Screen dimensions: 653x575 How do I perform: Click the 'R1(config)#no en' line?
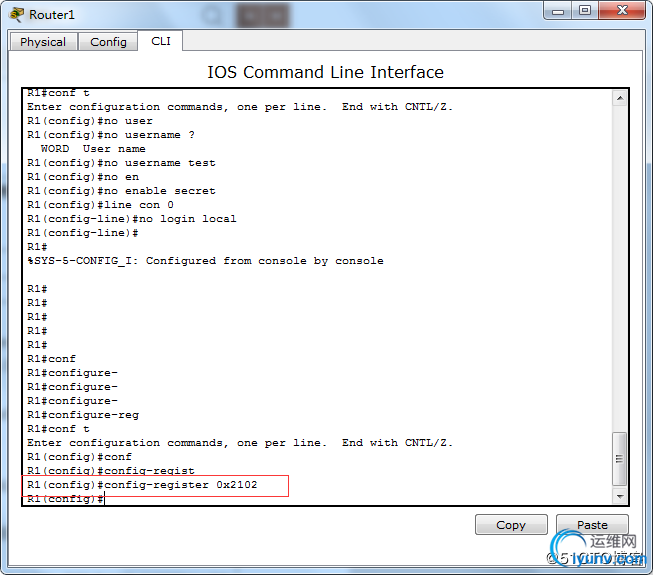[83, 177]
